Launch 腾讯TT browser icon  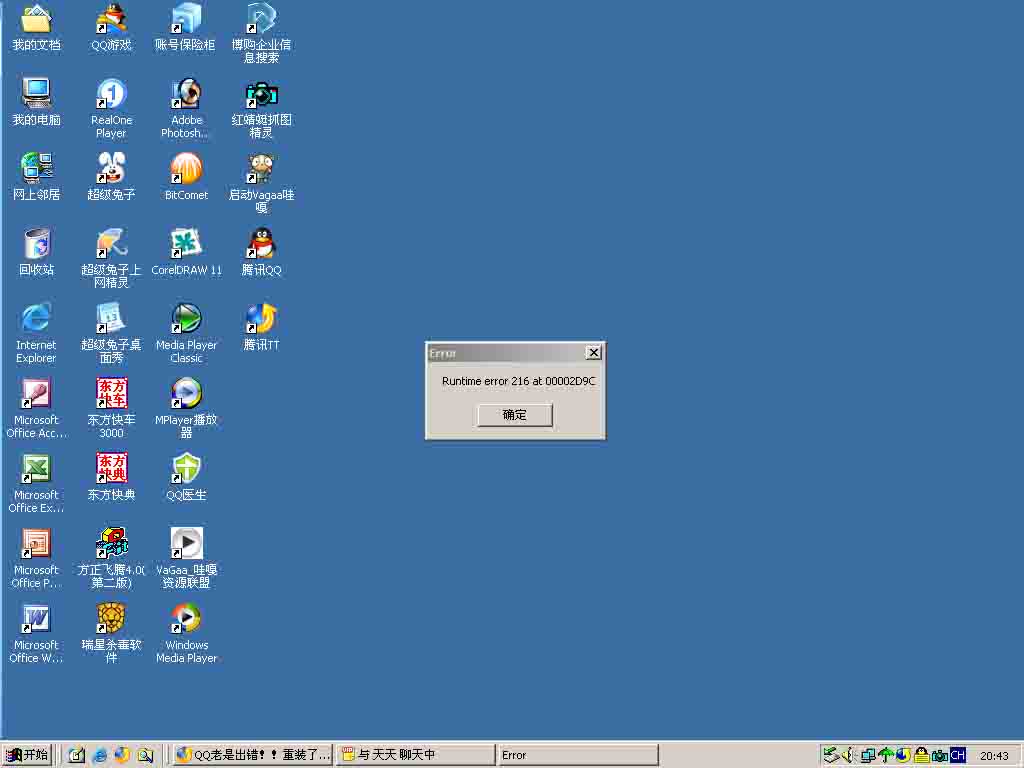pyautogui.click(x=261, y=319)
